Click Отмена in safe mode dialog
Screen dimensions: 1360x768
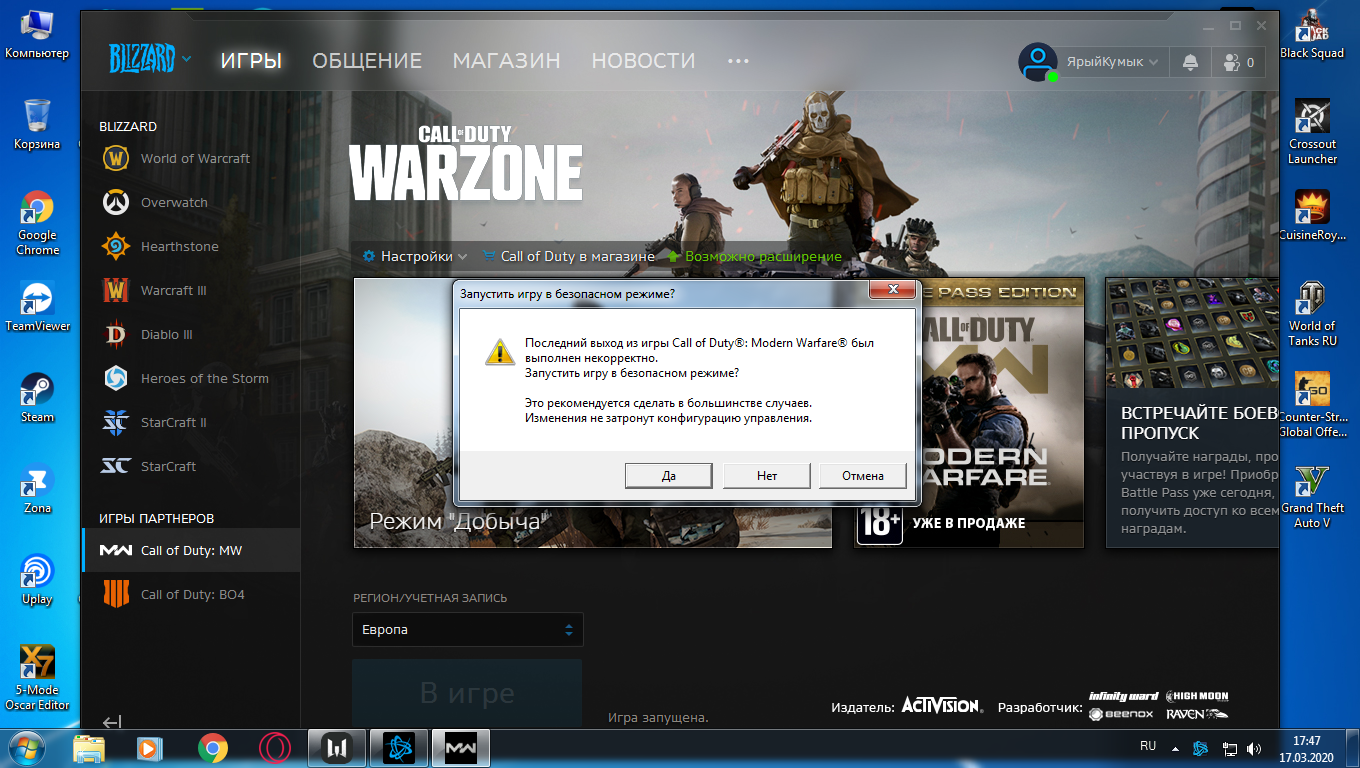tap(863, 476)
